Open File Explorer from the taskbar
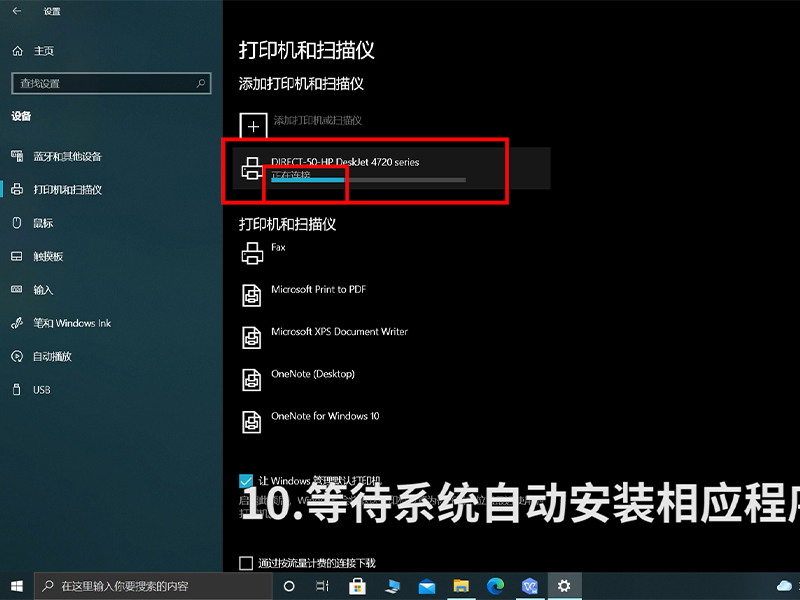800x600 pixels. tap(461, 586)
